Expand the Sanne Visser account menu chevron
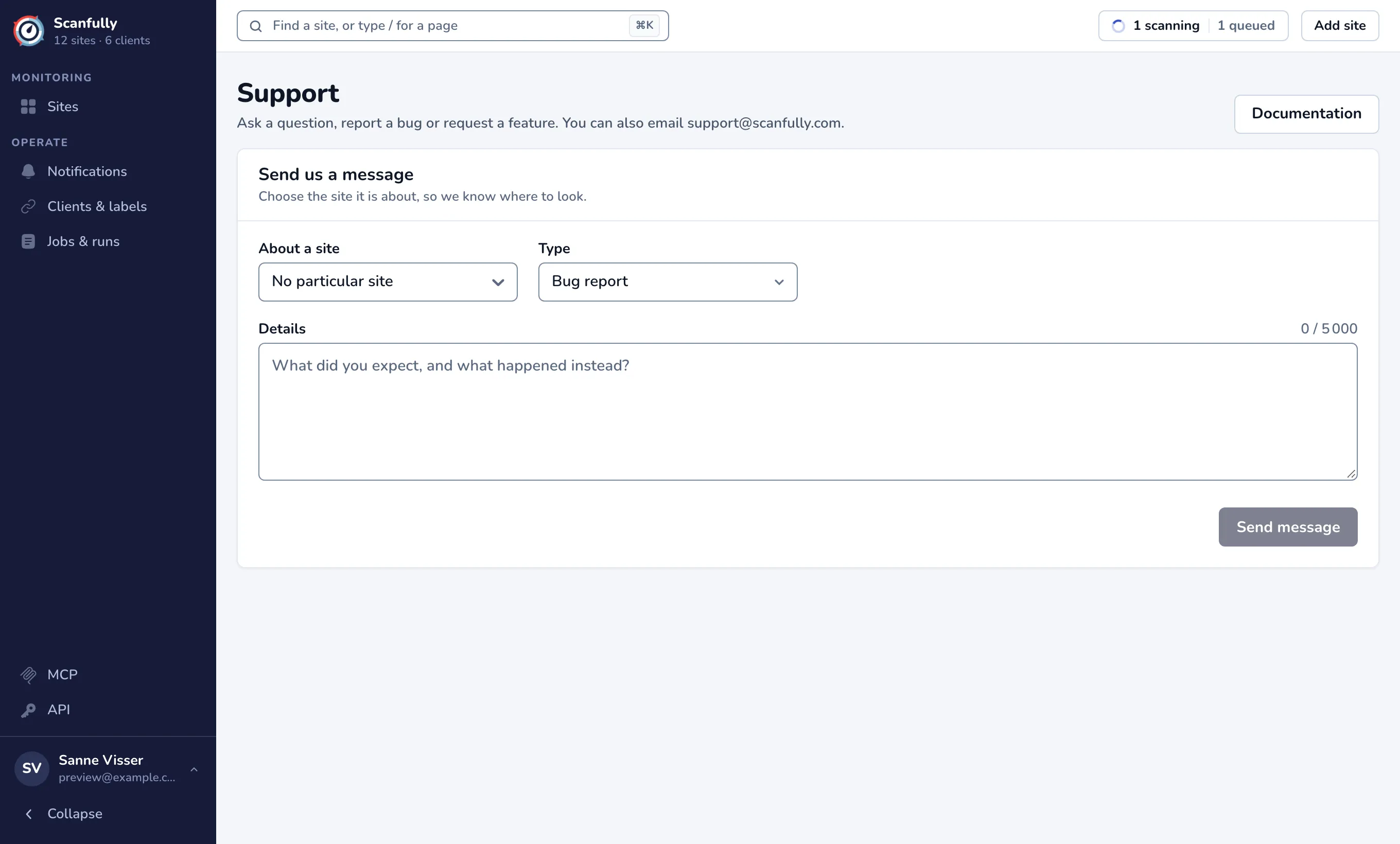Screen dimensions: 1400x844 point(194,769)
